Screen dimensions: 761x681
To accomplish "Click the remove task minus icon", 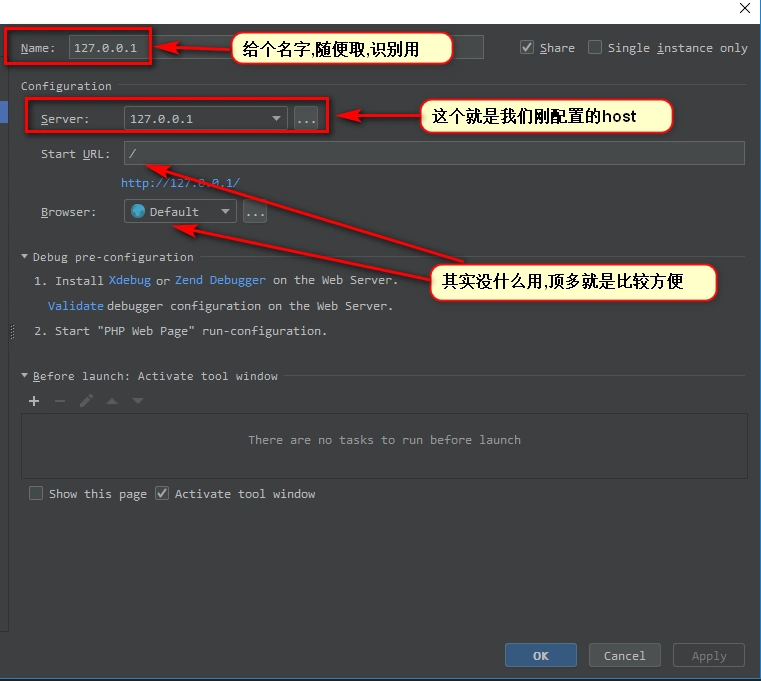I will pos(60,401).
